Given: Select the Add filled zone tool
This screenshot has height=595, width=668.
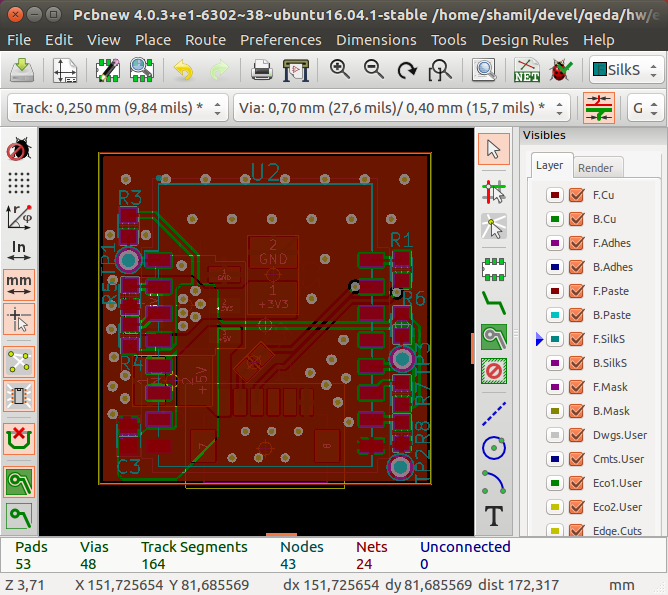Looking at the screenshot, I should 494,337.
